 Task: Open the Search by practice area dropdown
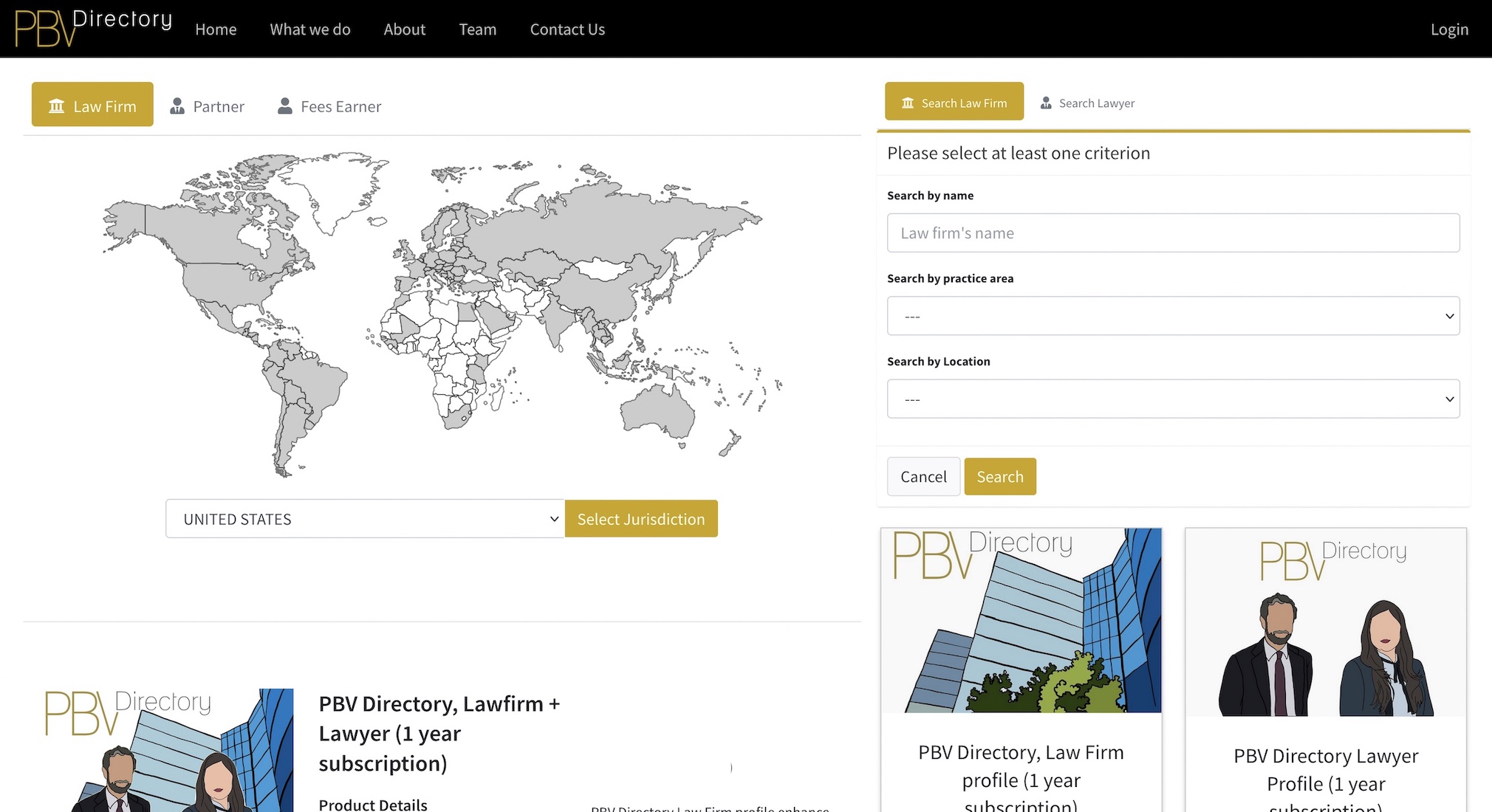tap(1173, 316)
